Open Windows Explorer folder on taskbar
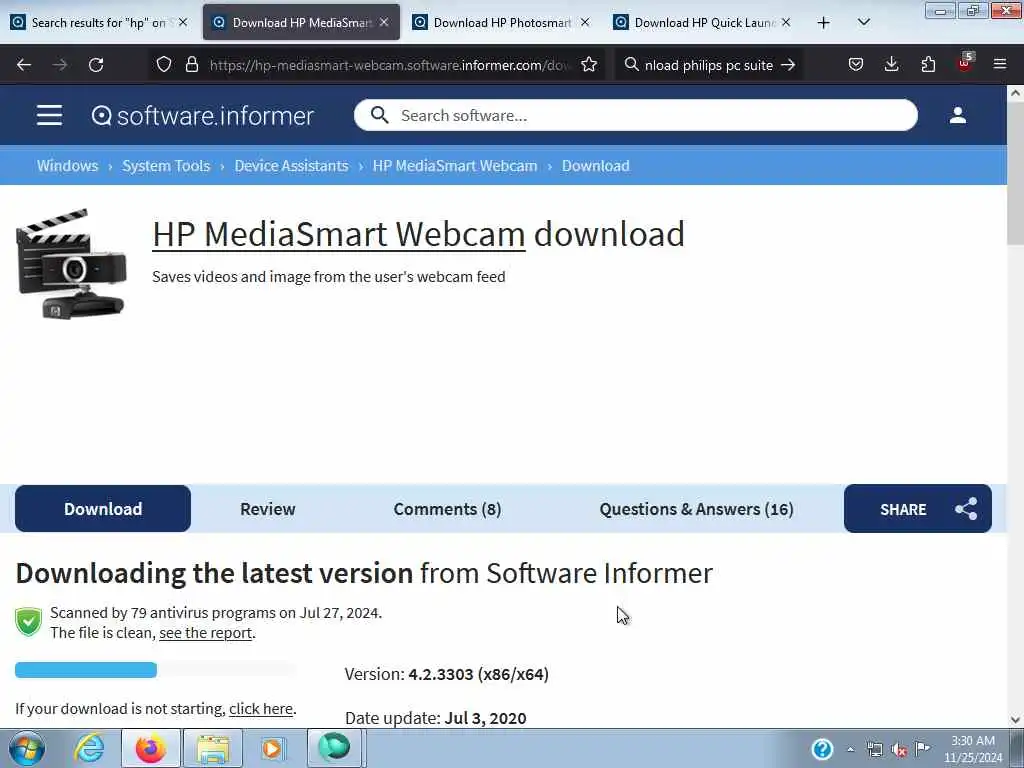Image resolution: width=1024 pixels, height=768 pixels. [x=213, y=748]
